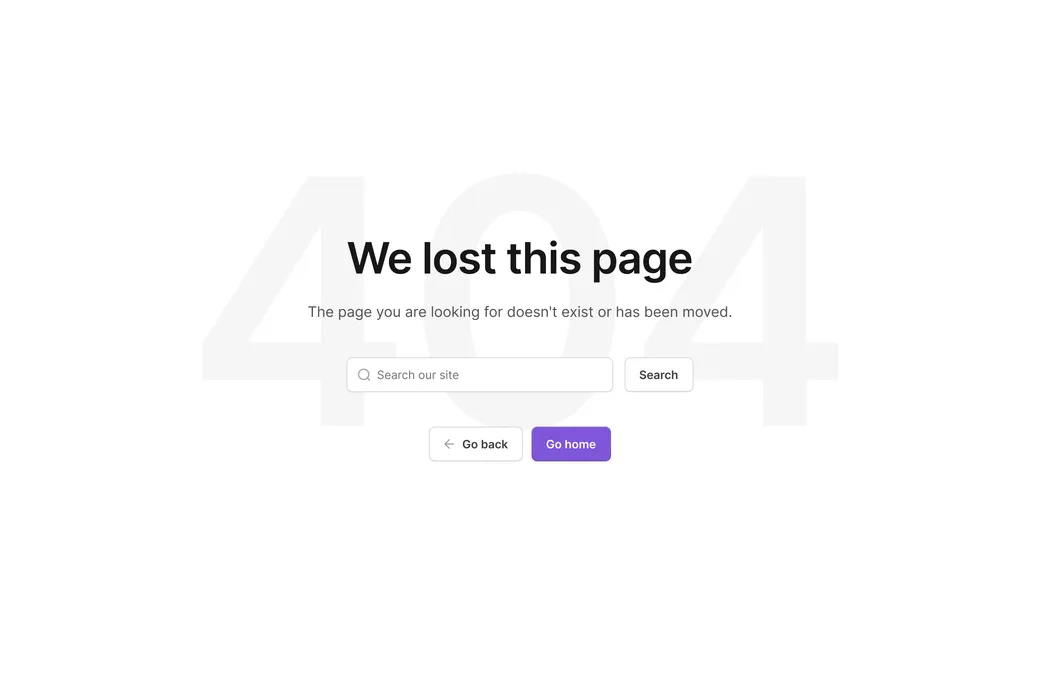1040x693 pixels.
Task: Click the 'We lost this page' heading
Action: click(x=520, y=259)
